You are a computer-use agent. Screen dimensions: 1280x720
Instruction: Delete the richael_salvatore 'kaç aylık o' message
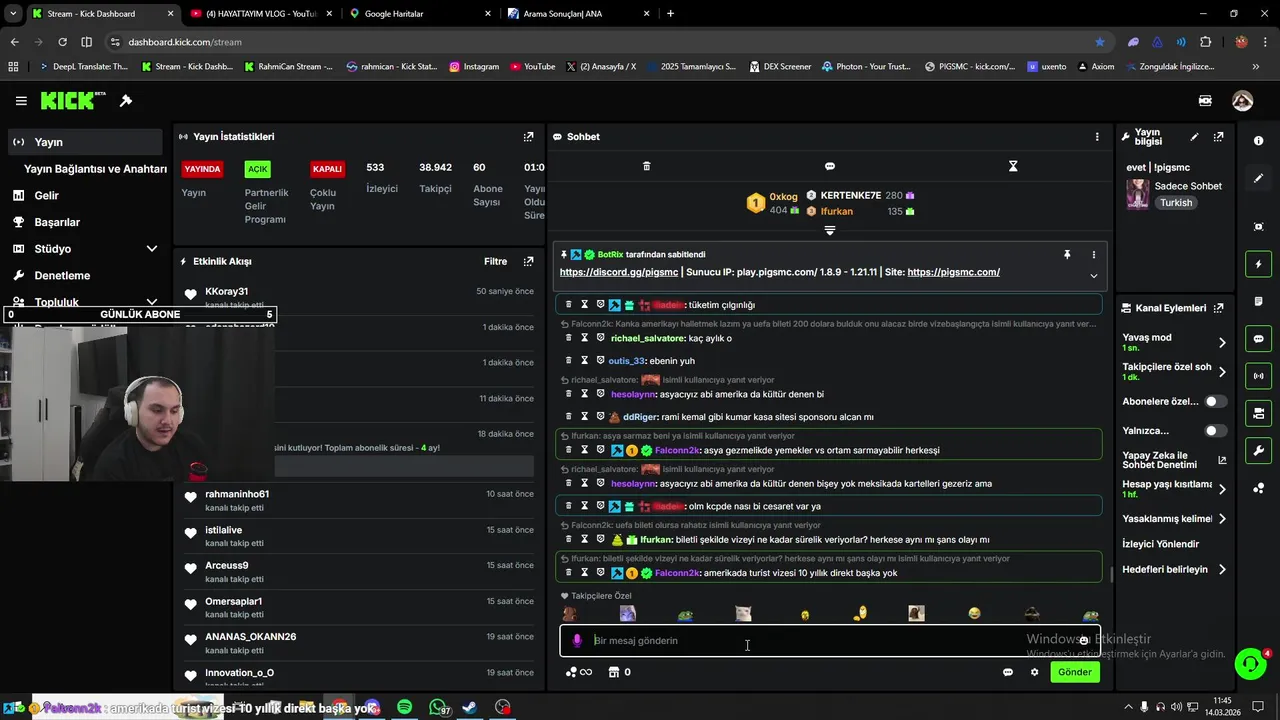click(x=569, y=338)
